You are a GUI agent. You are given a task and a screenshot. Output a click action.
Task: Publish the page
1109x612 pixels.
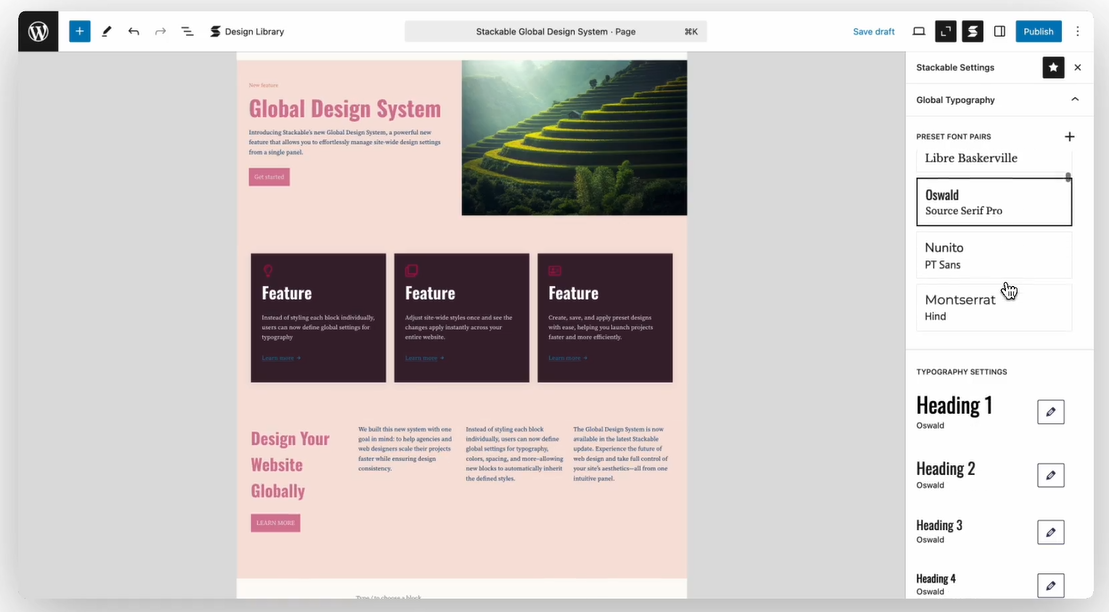(1038, 31)
